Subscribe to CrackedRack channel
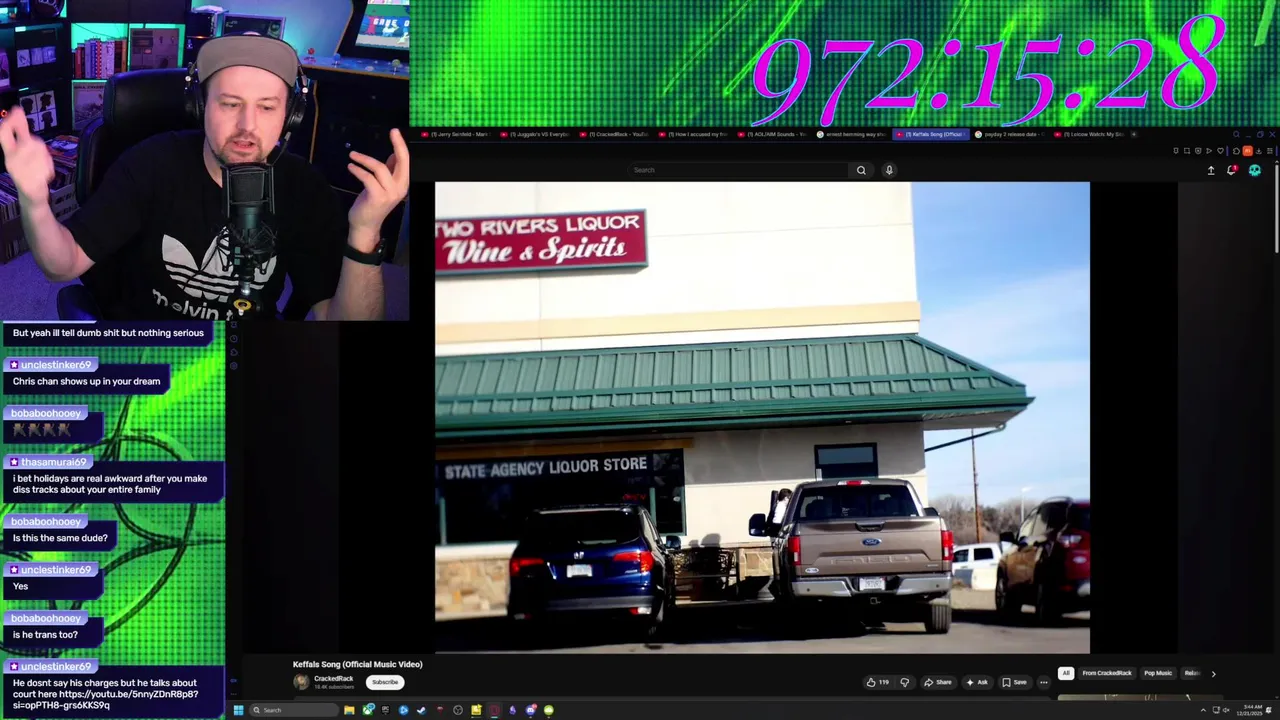The width and height of the screenshot is (1280, 720). click(385, 682)
